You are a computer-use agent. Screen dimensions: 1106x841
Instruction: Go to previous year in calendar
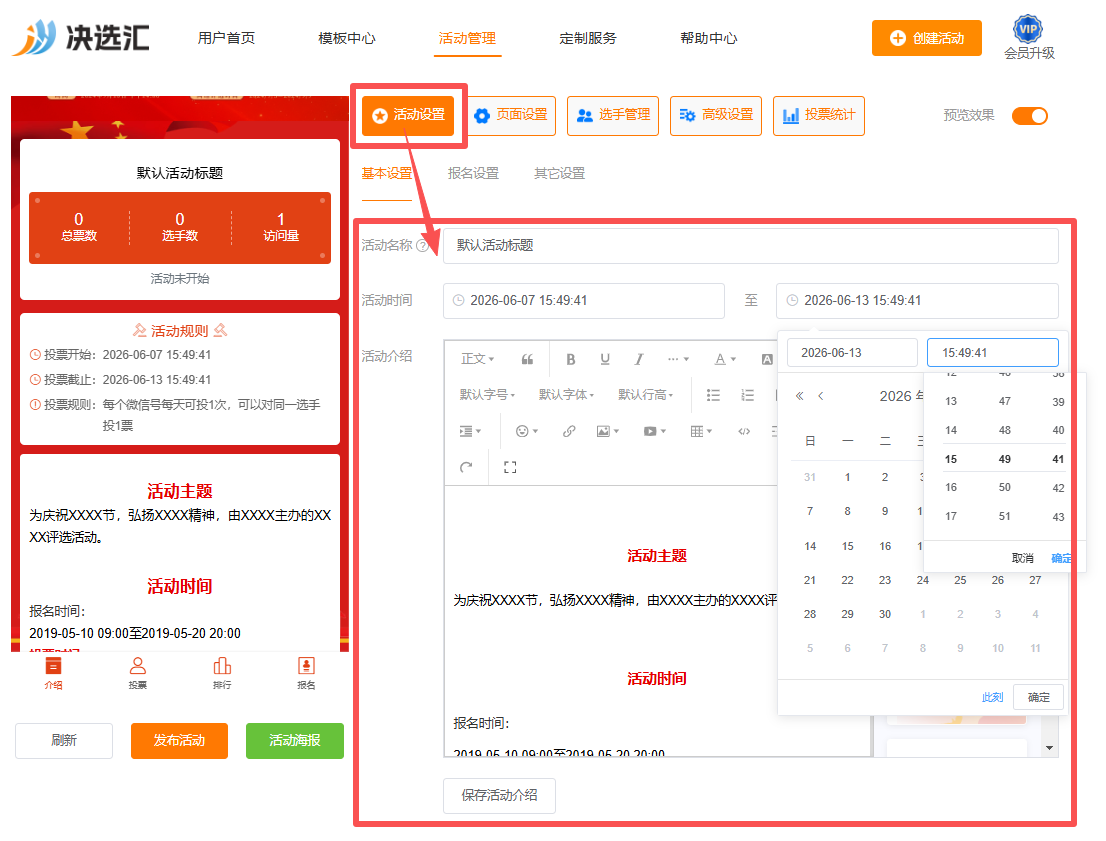[799, 396]
